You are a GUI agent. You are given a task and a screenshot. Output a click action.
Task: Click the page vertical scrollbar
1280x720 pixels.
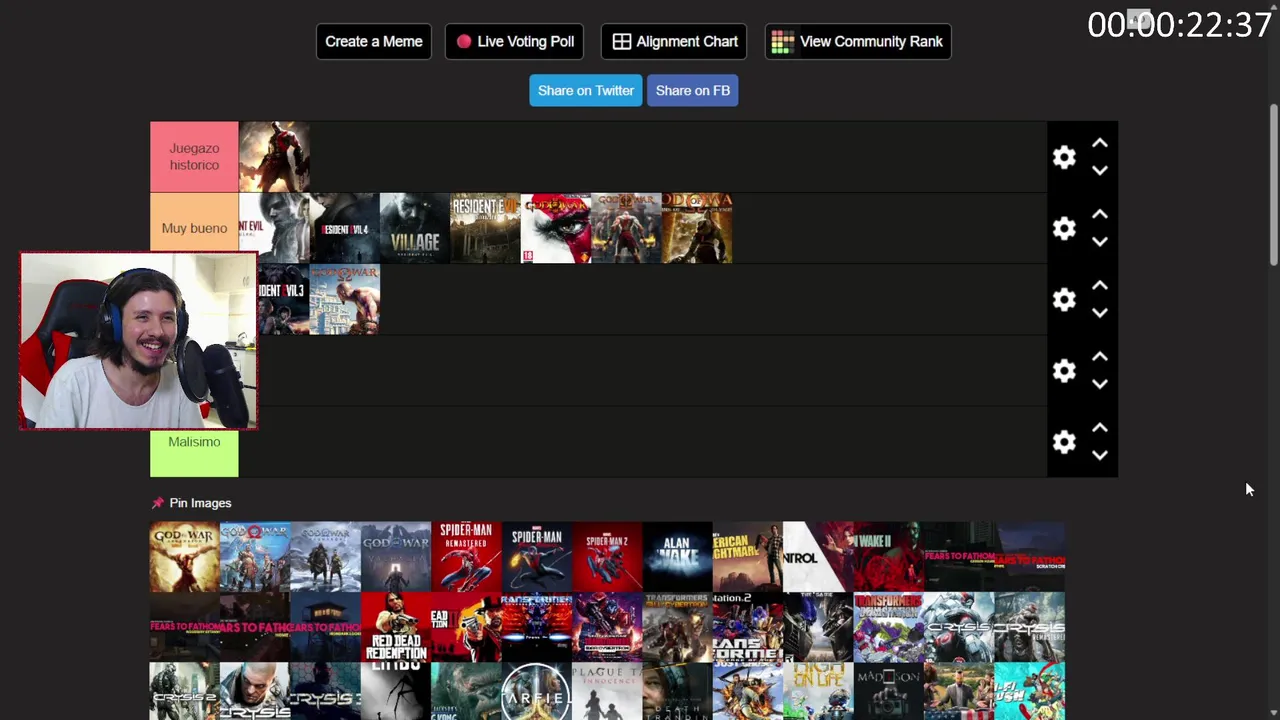[x=1273, y=185]
